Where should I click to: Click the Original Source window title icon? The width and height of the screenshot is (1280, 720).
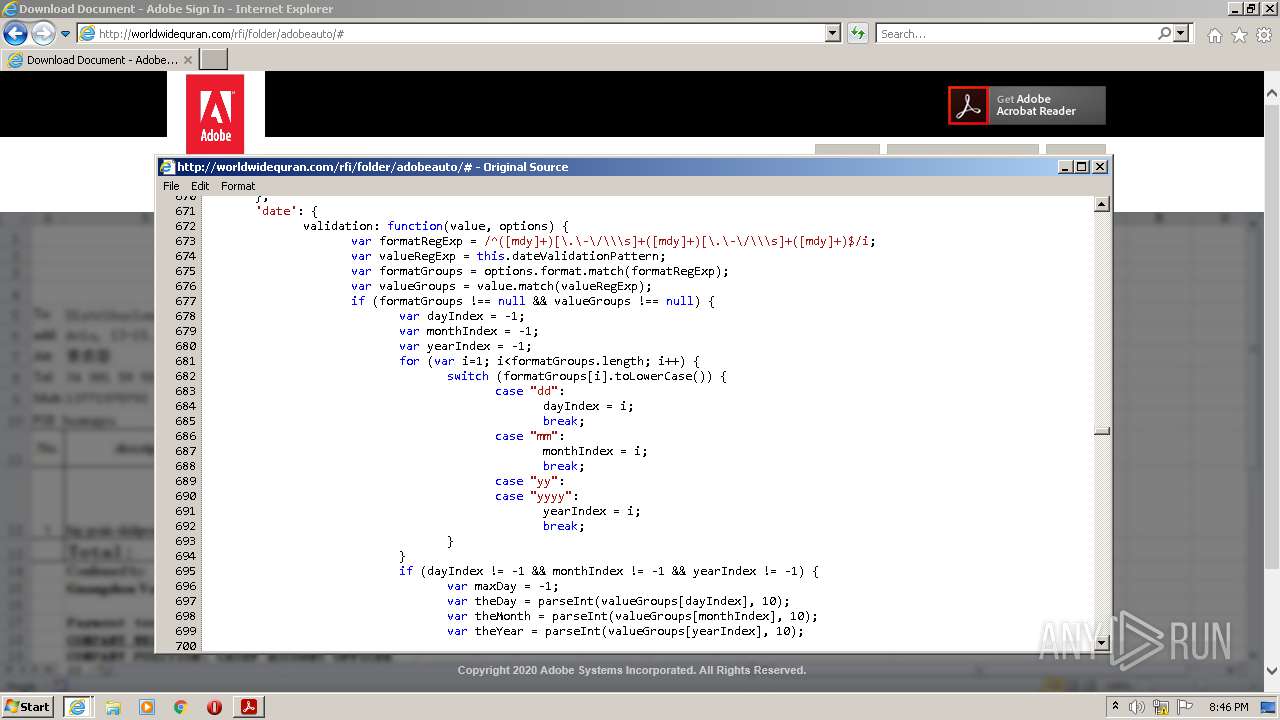168,167
